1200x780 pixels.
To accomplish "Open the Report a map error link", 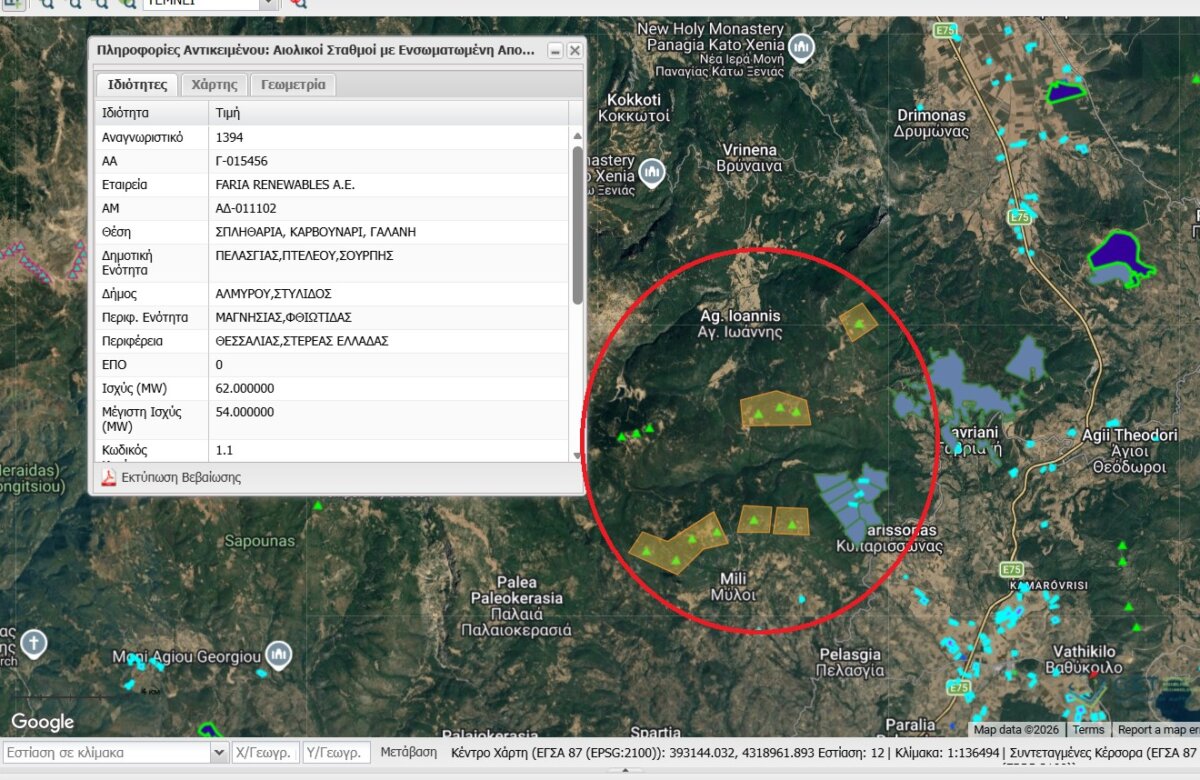I will click(x=1156, y=730).
